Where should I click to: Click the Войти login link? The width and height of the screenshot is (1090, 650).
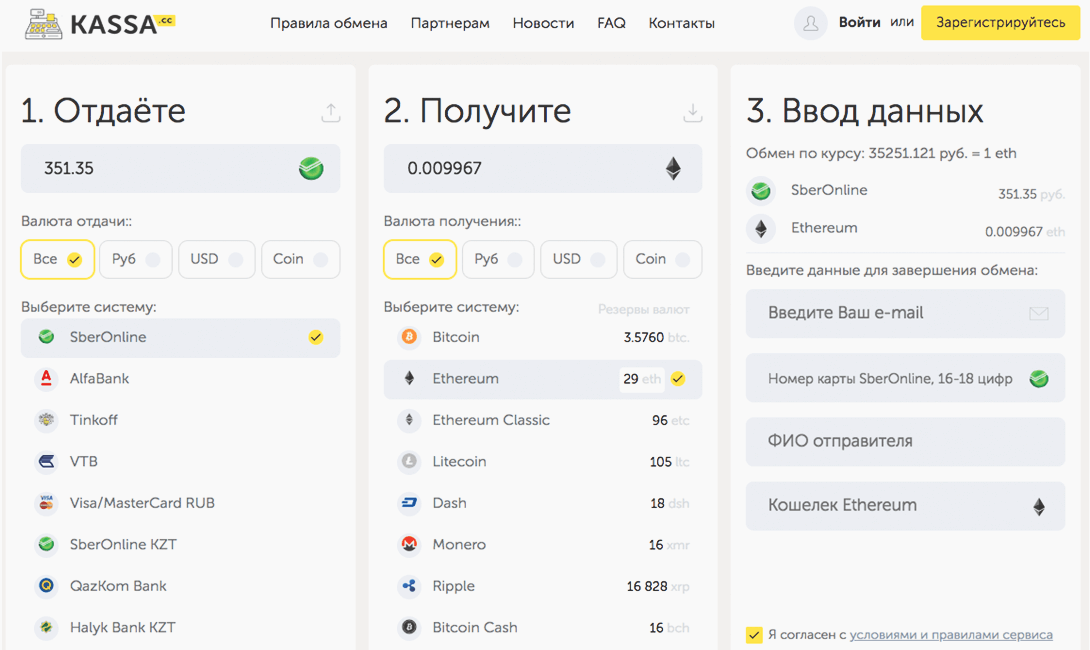[859, 22]
